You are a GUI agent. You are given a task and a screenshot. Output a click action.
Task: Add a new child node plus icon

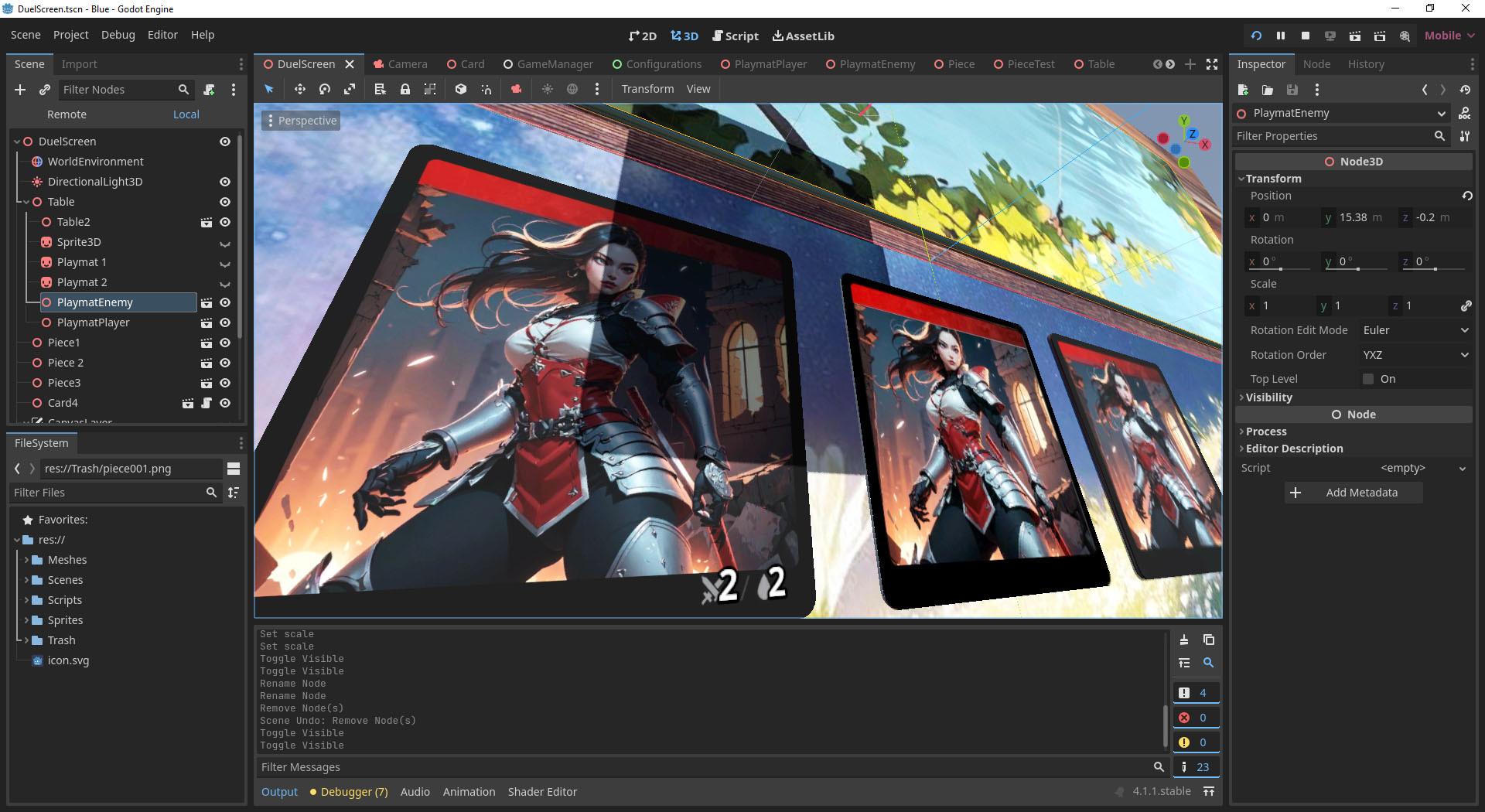pyautogui.click(x=20, y=90)
